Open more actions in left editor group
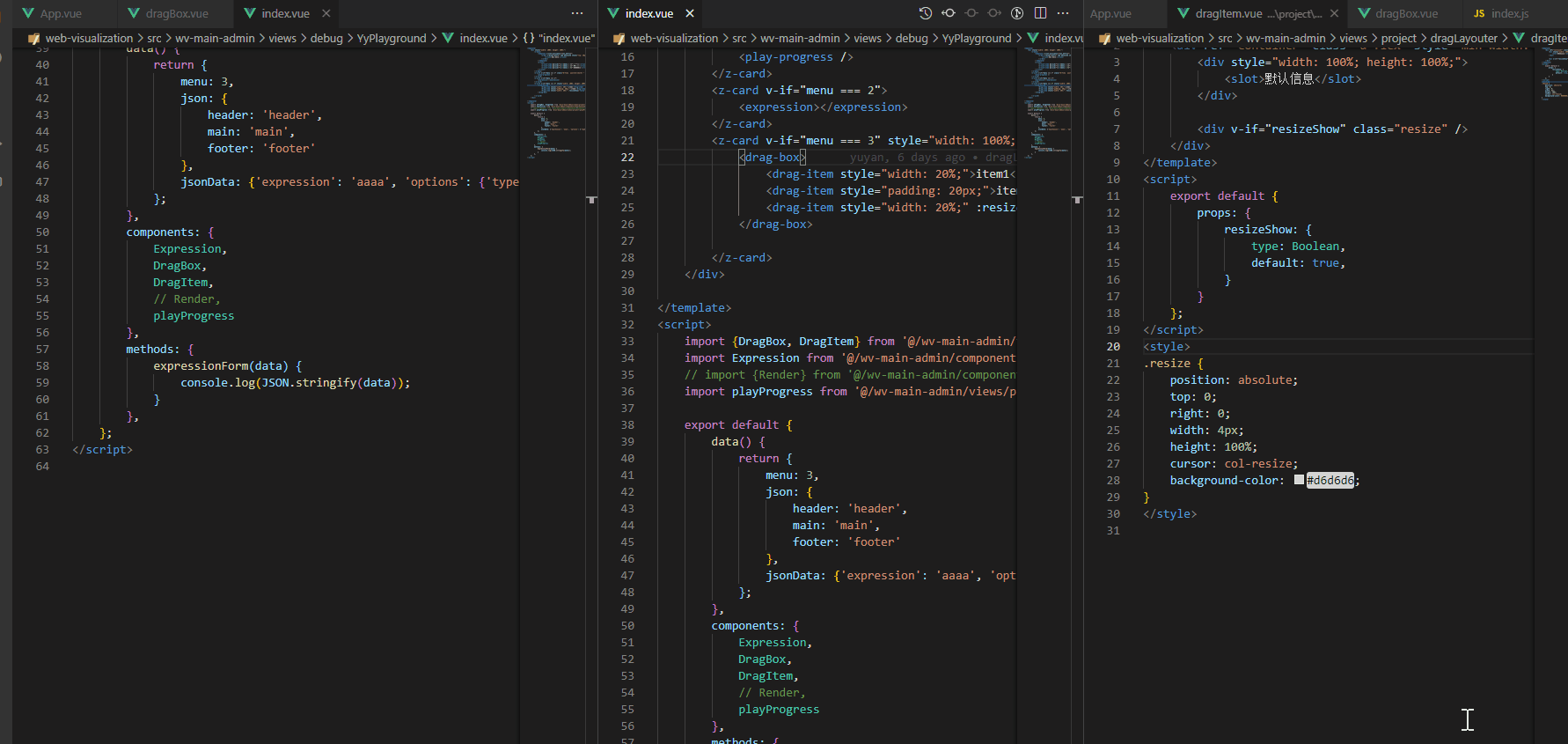 pyautogui.click(x=577, y=13)
